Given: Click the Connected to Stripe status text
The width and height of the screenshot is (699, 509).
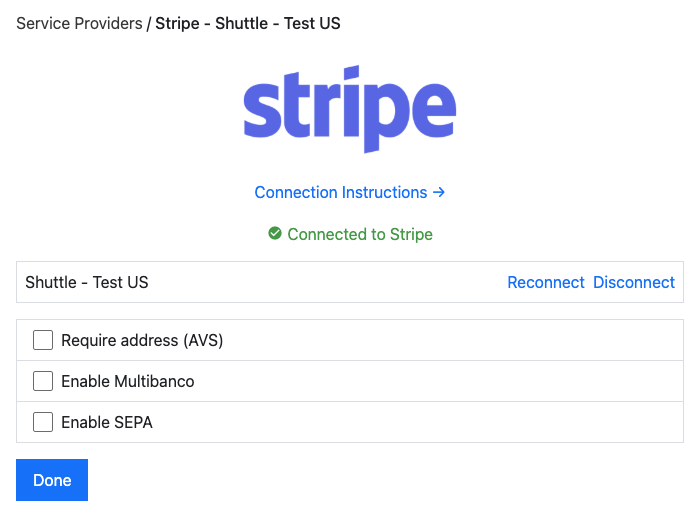Looking at the screenshot, I should (360, 234).
